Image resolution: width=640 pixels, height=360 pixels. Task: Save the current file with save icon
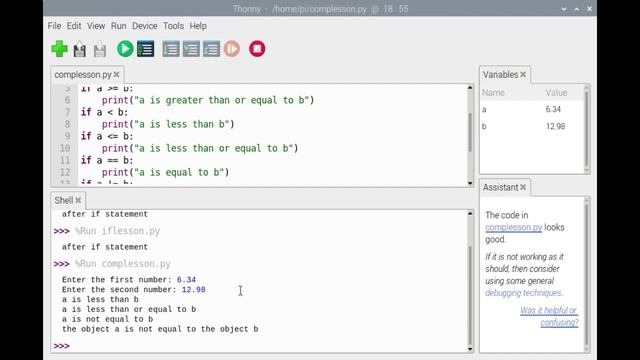pos(100,49)
